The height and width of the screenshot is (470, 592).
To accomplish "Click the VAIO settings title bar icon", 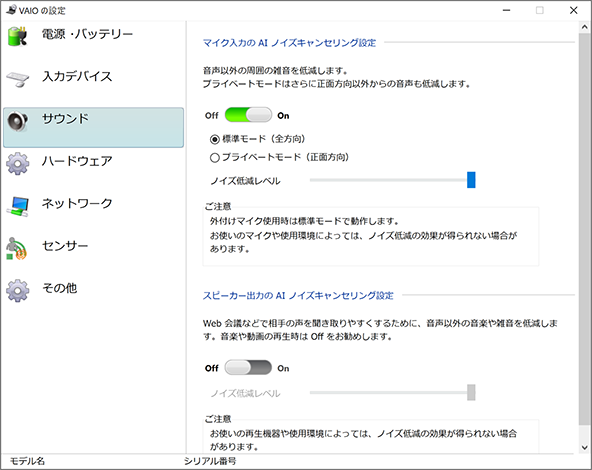I will point(11,9).
